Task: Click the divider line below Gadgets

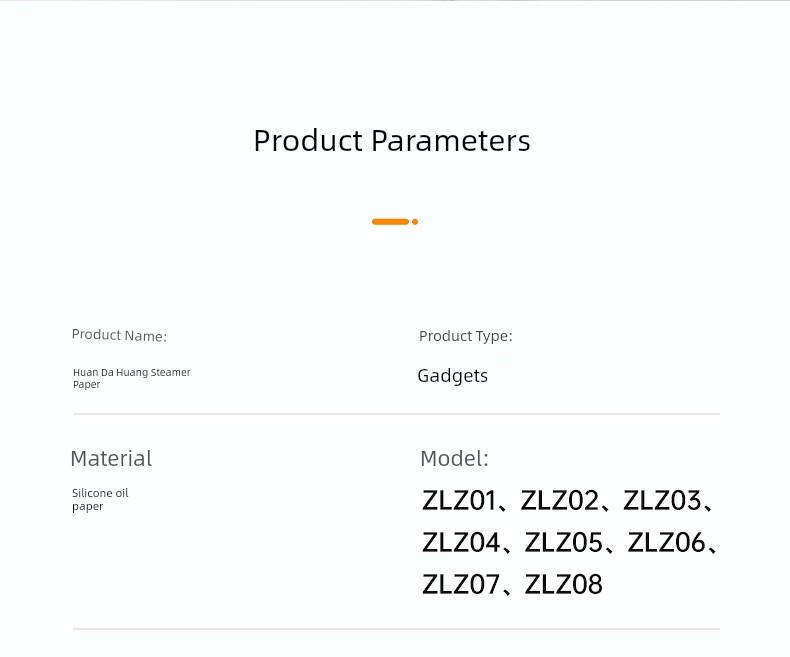Action: click(396, 414)
